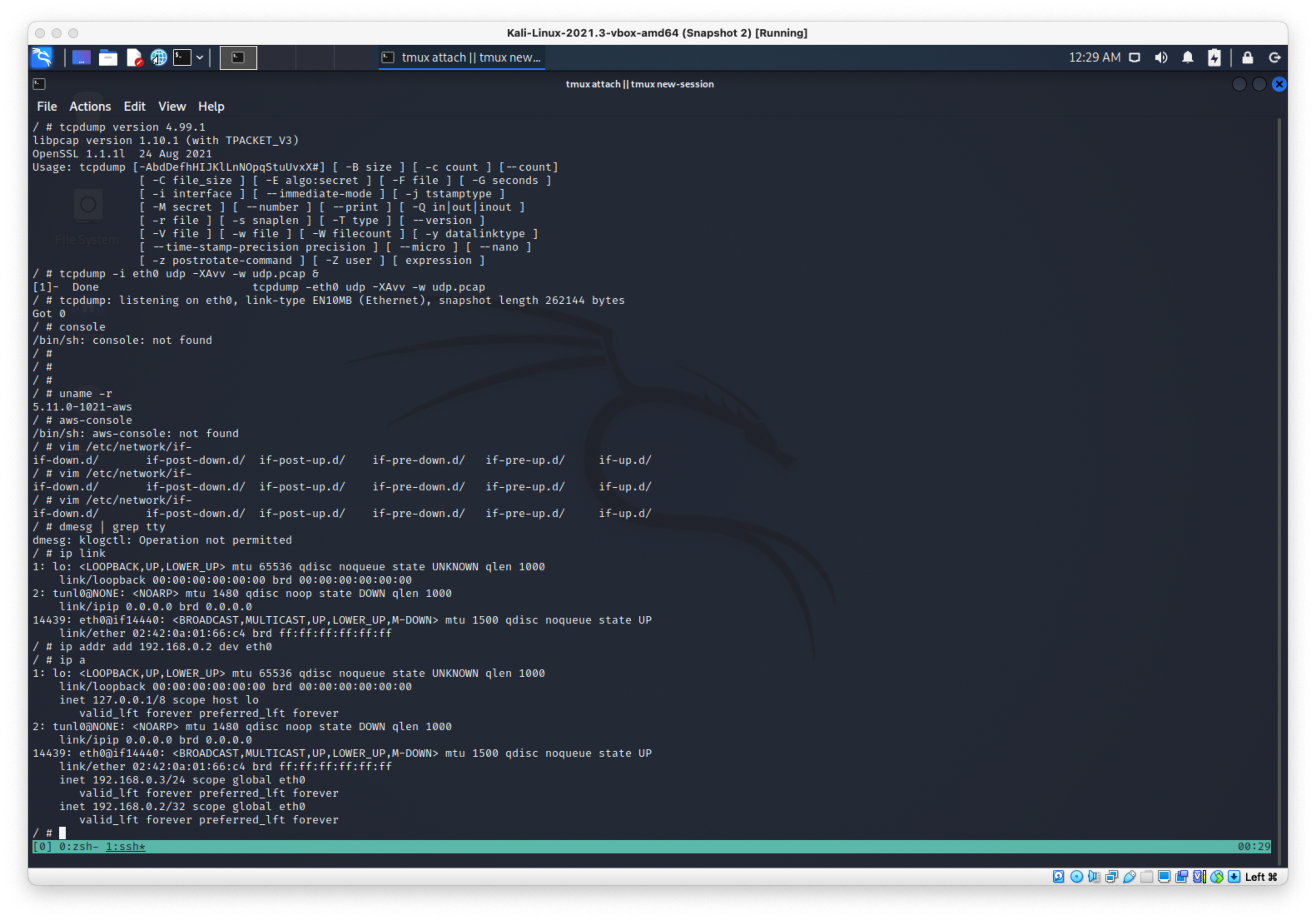Click the terminal cursor at the last prompt
This screenshot has height=920, width=1316.
point(62,833)
